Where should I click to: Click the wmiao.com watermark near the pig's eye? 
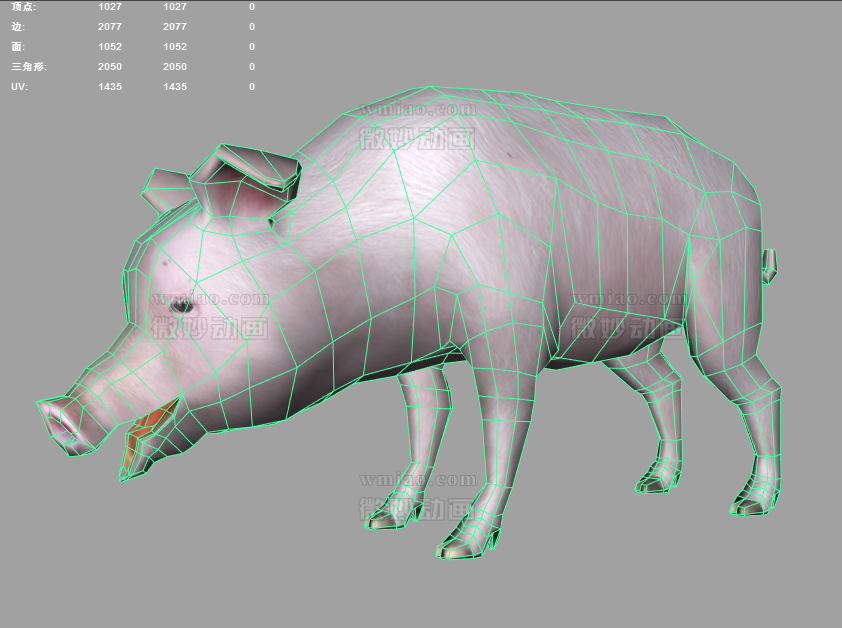210,298
